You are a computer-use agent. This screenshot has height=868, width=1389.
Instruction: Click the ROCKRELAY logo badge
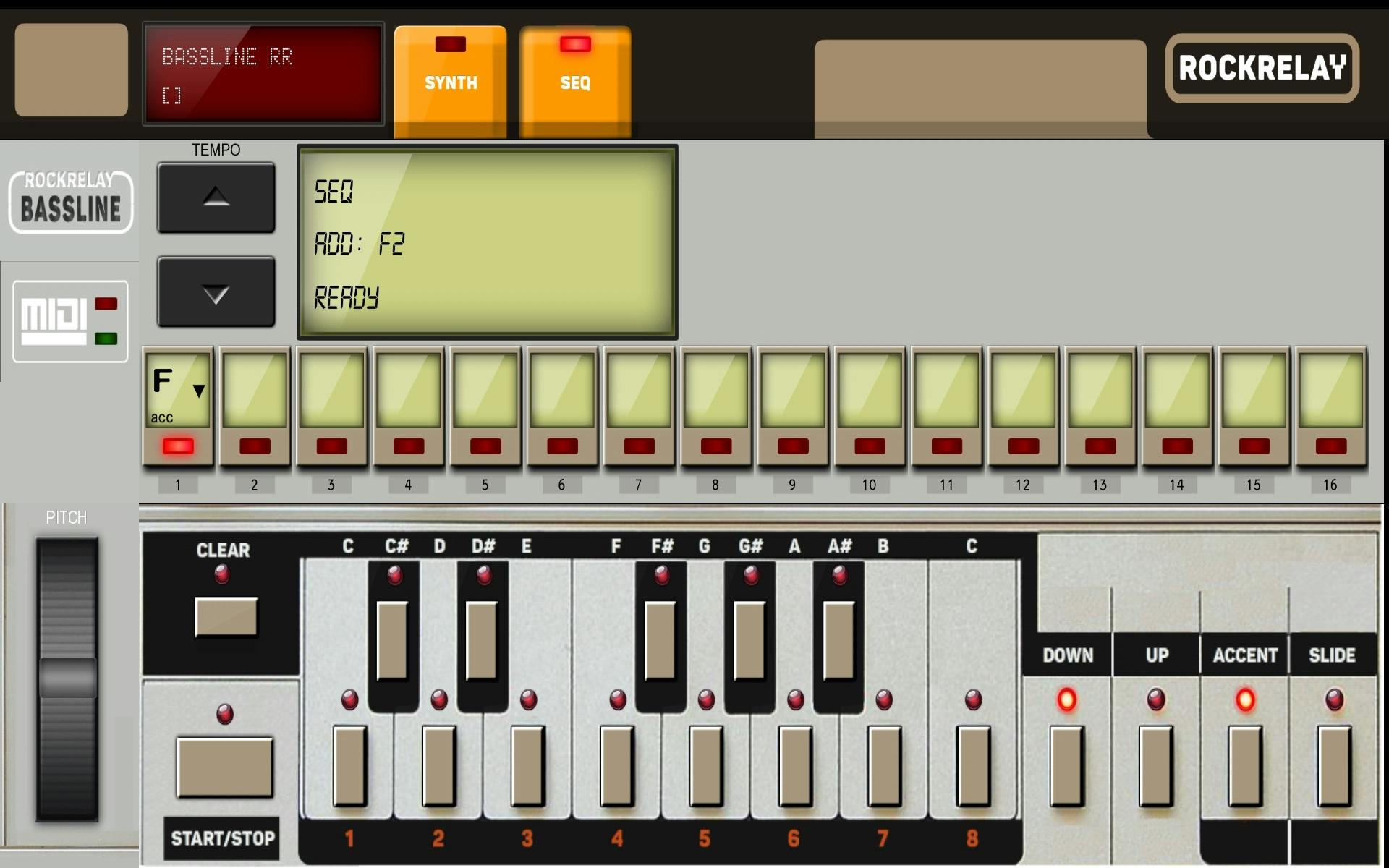pyautogui.click(x=1262, y=69)
